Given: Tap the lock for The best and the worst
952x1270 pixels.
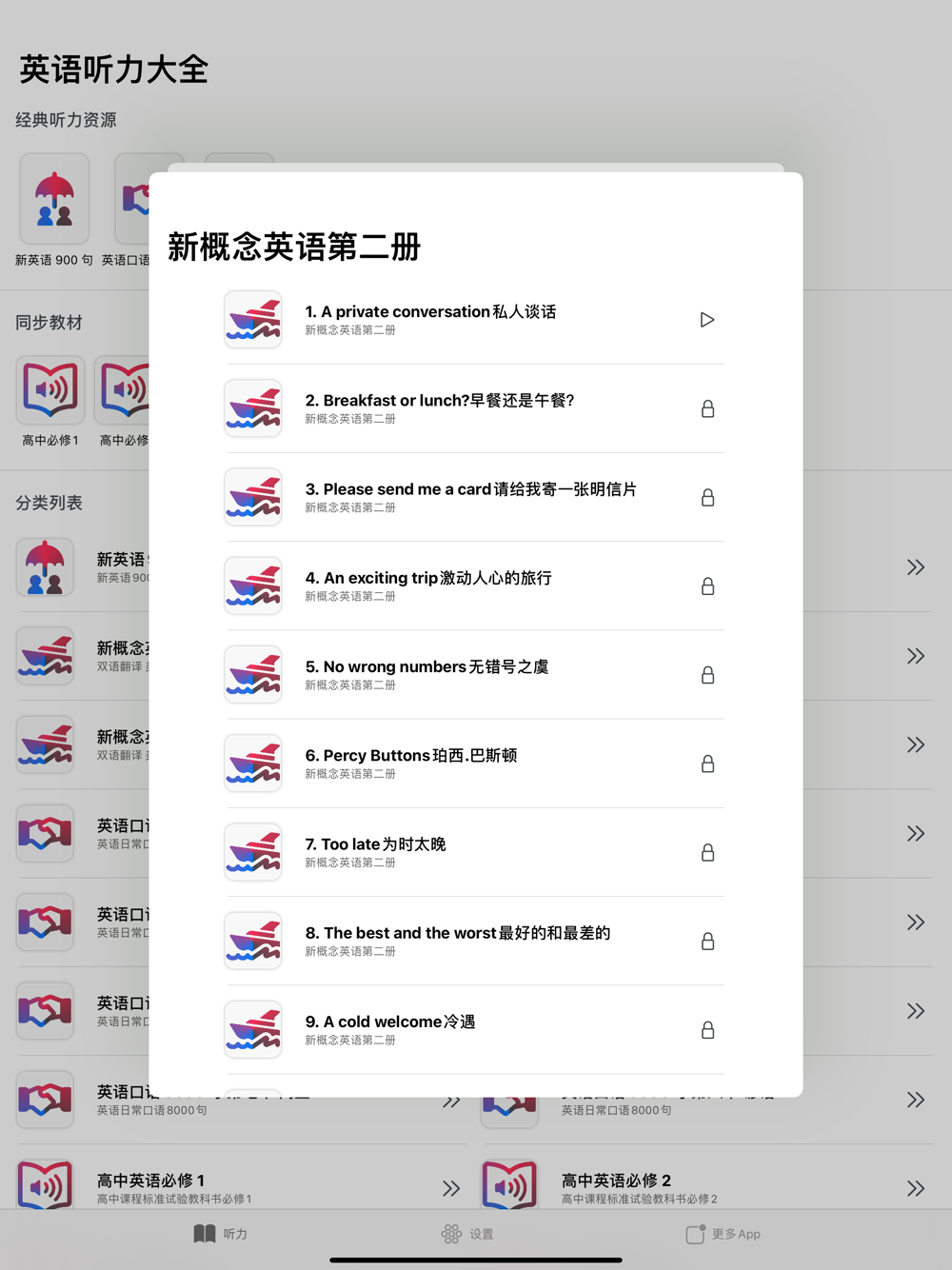Looking at the screenshot, I should point(707,941).
